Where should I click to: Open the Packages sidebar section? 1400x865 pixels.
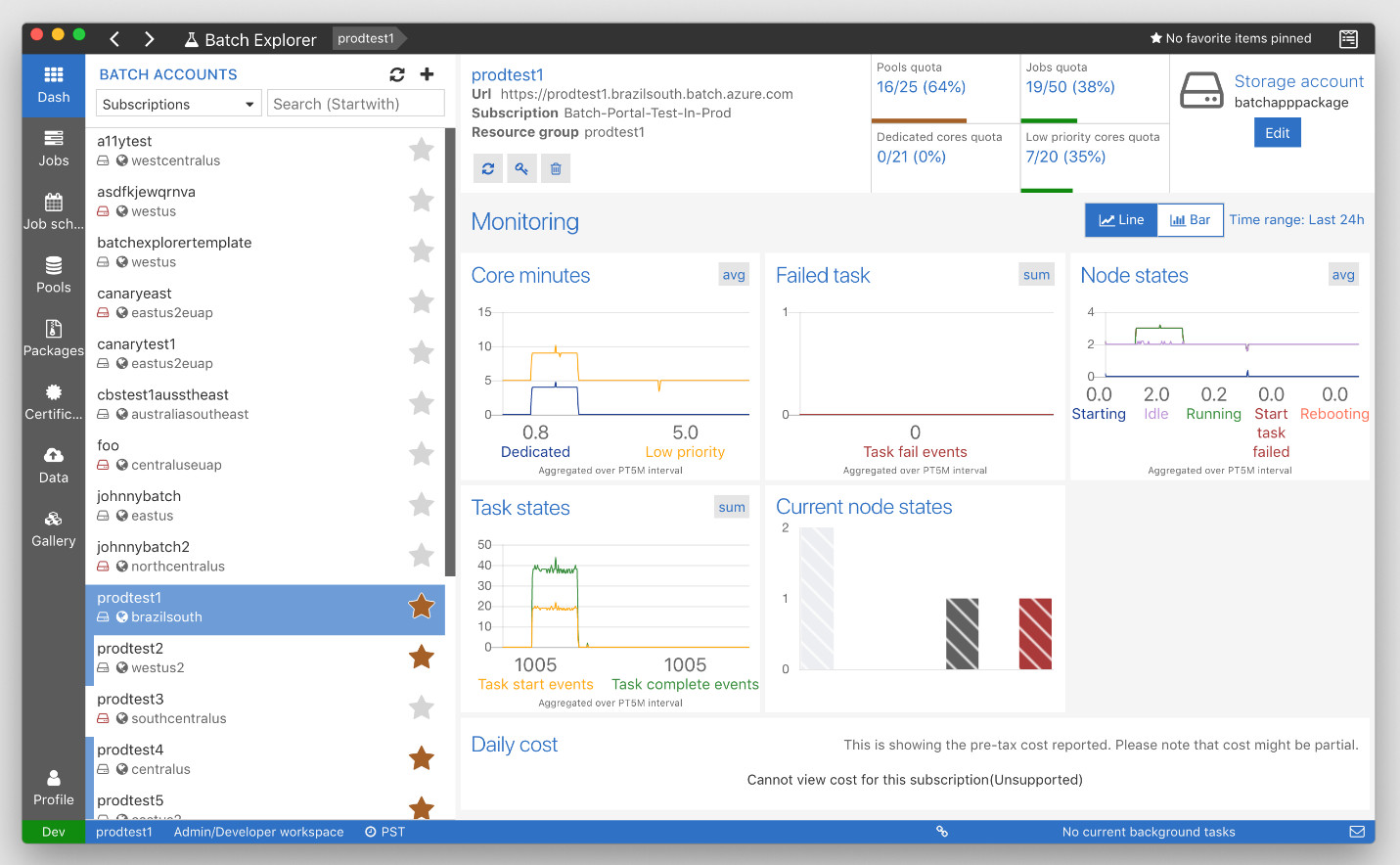tap(54, 339)
